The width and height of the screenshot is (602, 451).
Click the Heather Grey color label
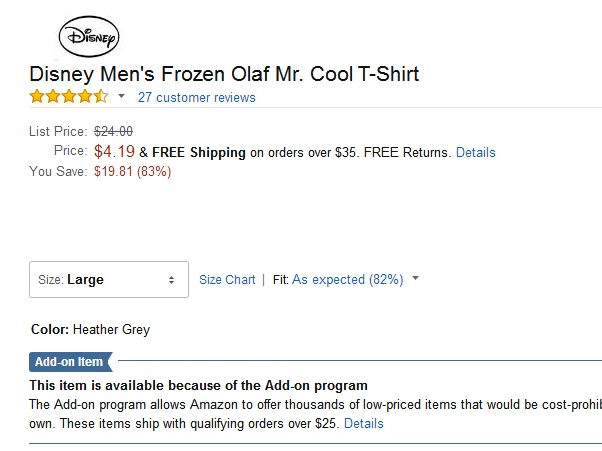(111, 329)
